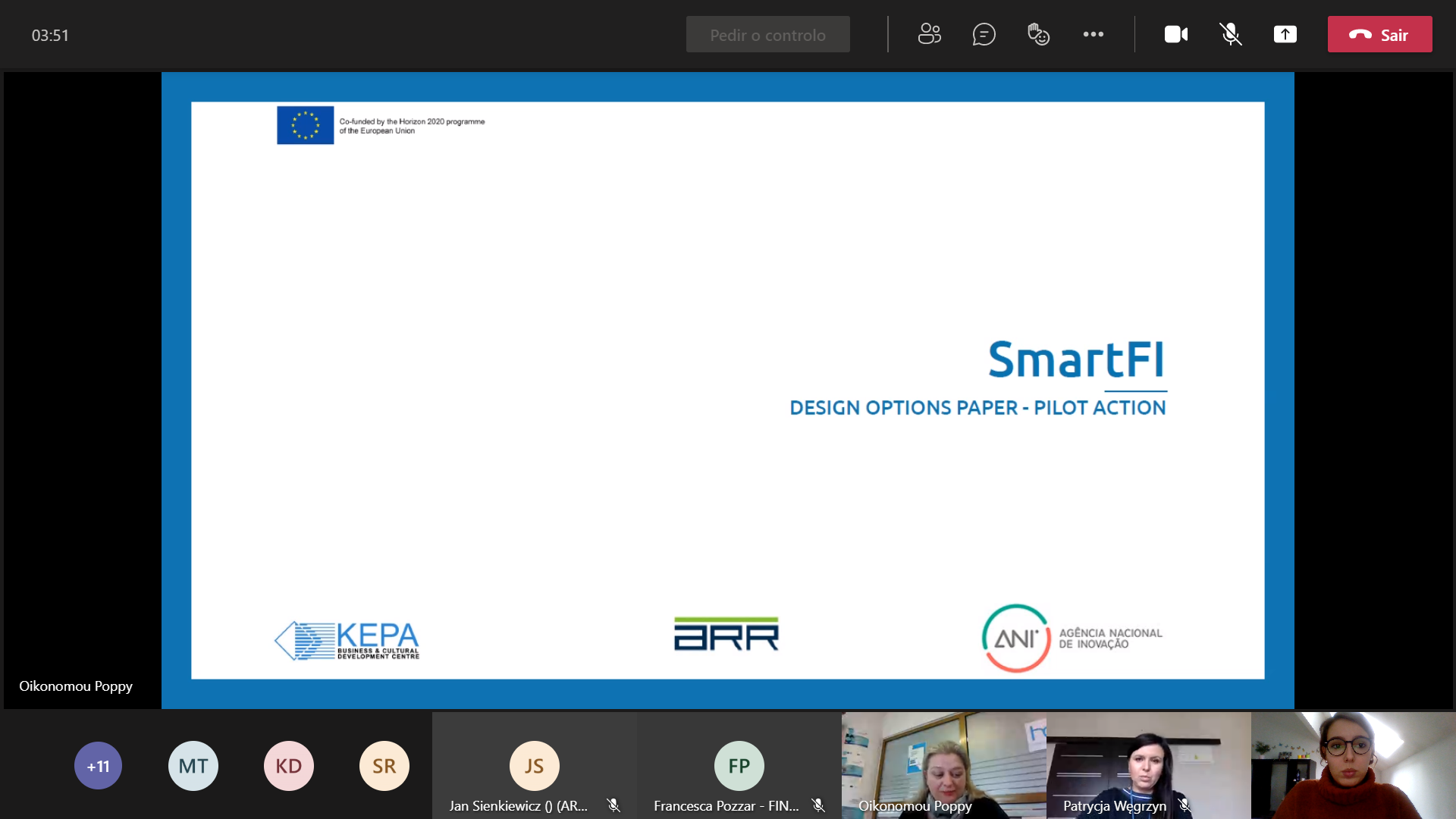Expand the +11 additional participants
Screen dimensions: 1456x819
tap(98, 766)
